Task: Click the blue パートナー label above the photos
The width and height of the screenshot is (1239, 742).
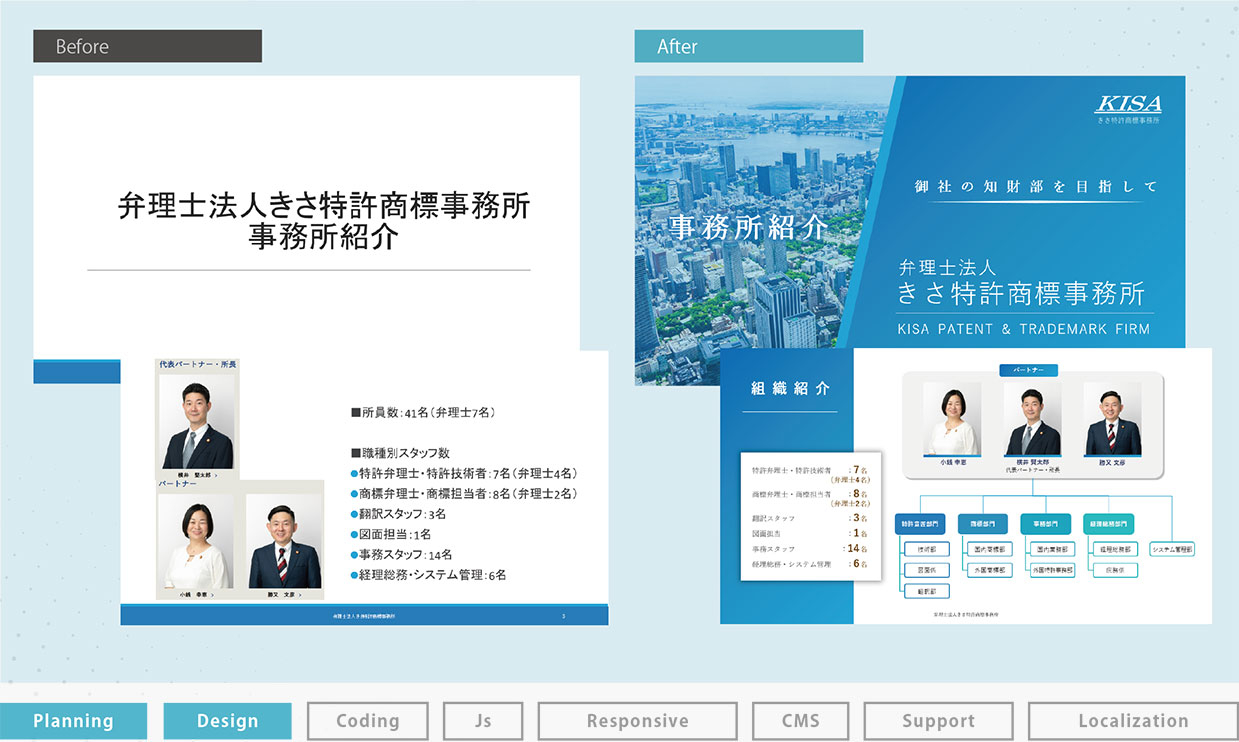Action: (1028, 370)
